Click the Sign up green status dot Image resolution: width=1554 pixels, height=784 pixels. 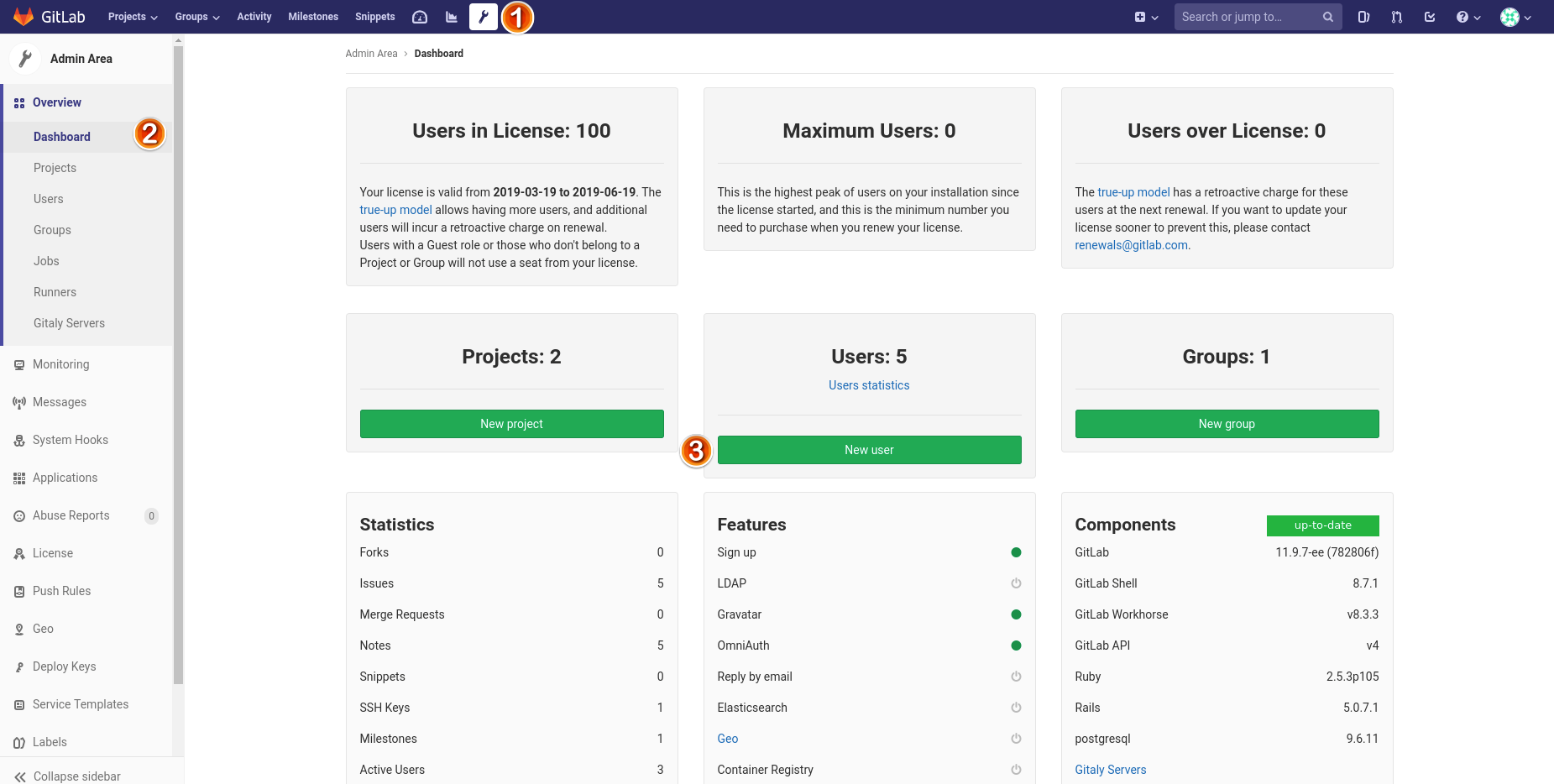point(1016,552)
